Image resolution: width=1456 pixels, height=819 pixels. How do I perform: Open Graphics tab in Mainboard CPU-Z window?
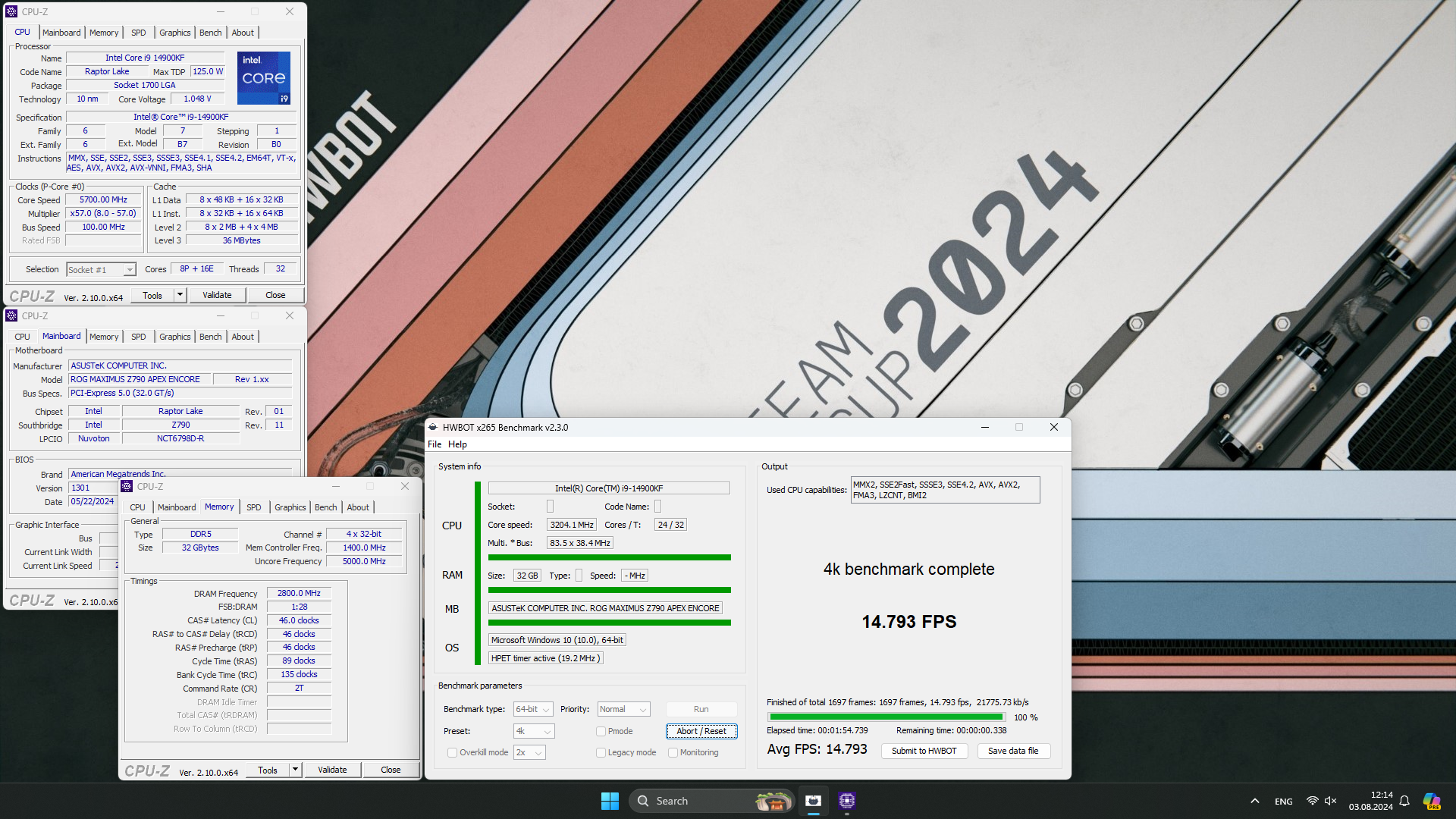click(x=175, y=337)
